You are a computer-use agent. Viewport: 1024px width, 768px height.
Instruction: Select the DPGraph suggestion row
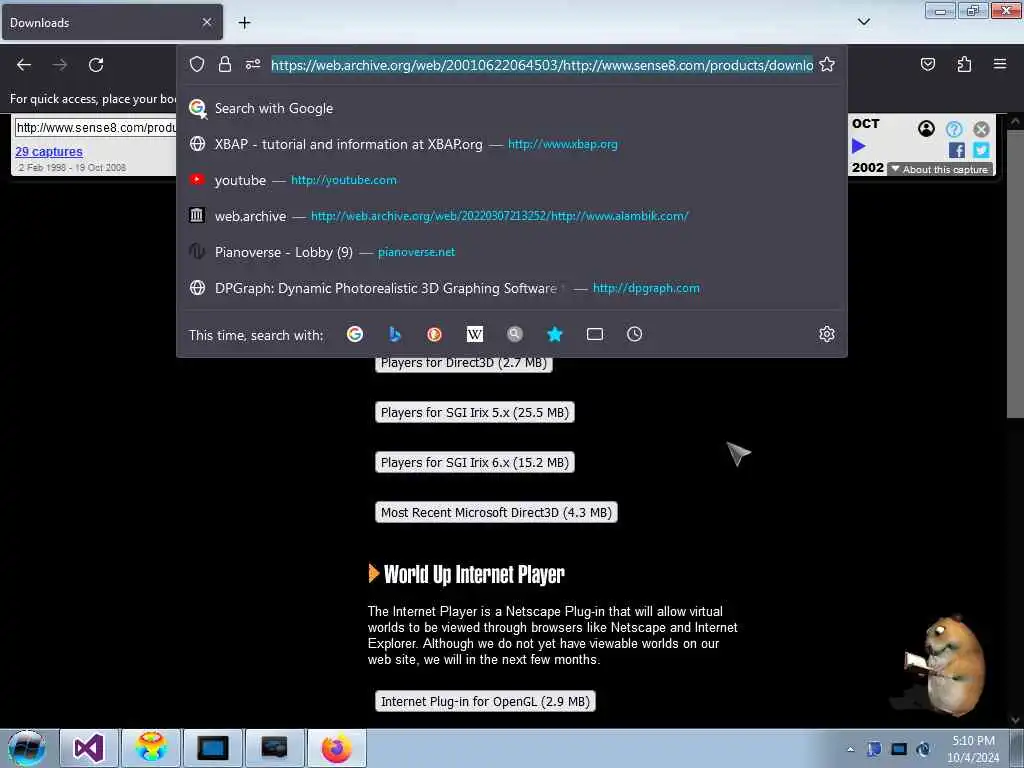pyautogui.click(x=512, y=288)
